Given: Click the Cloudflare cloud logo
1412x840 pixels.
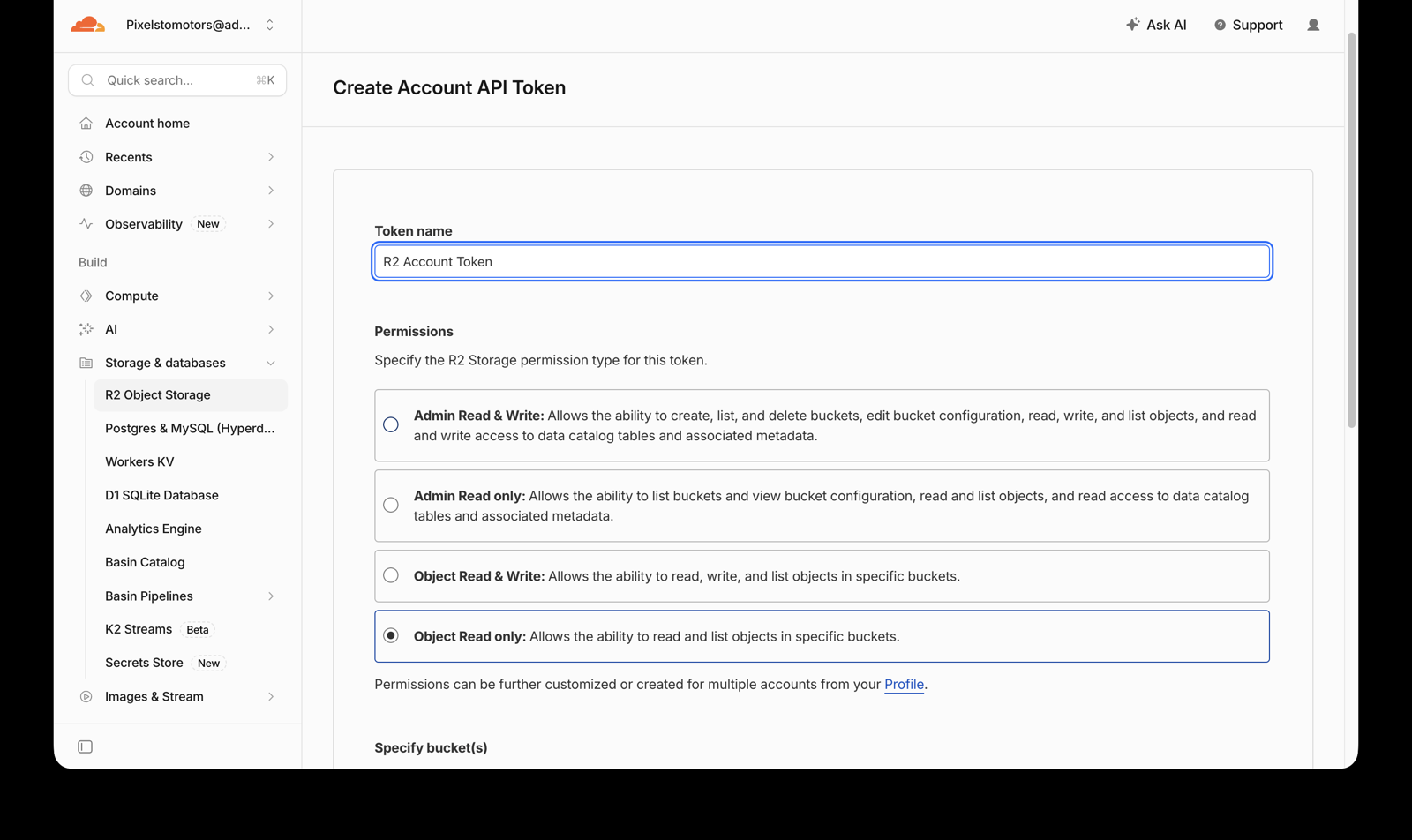Looking at the screenshot, I should click(x=87, y=25).
